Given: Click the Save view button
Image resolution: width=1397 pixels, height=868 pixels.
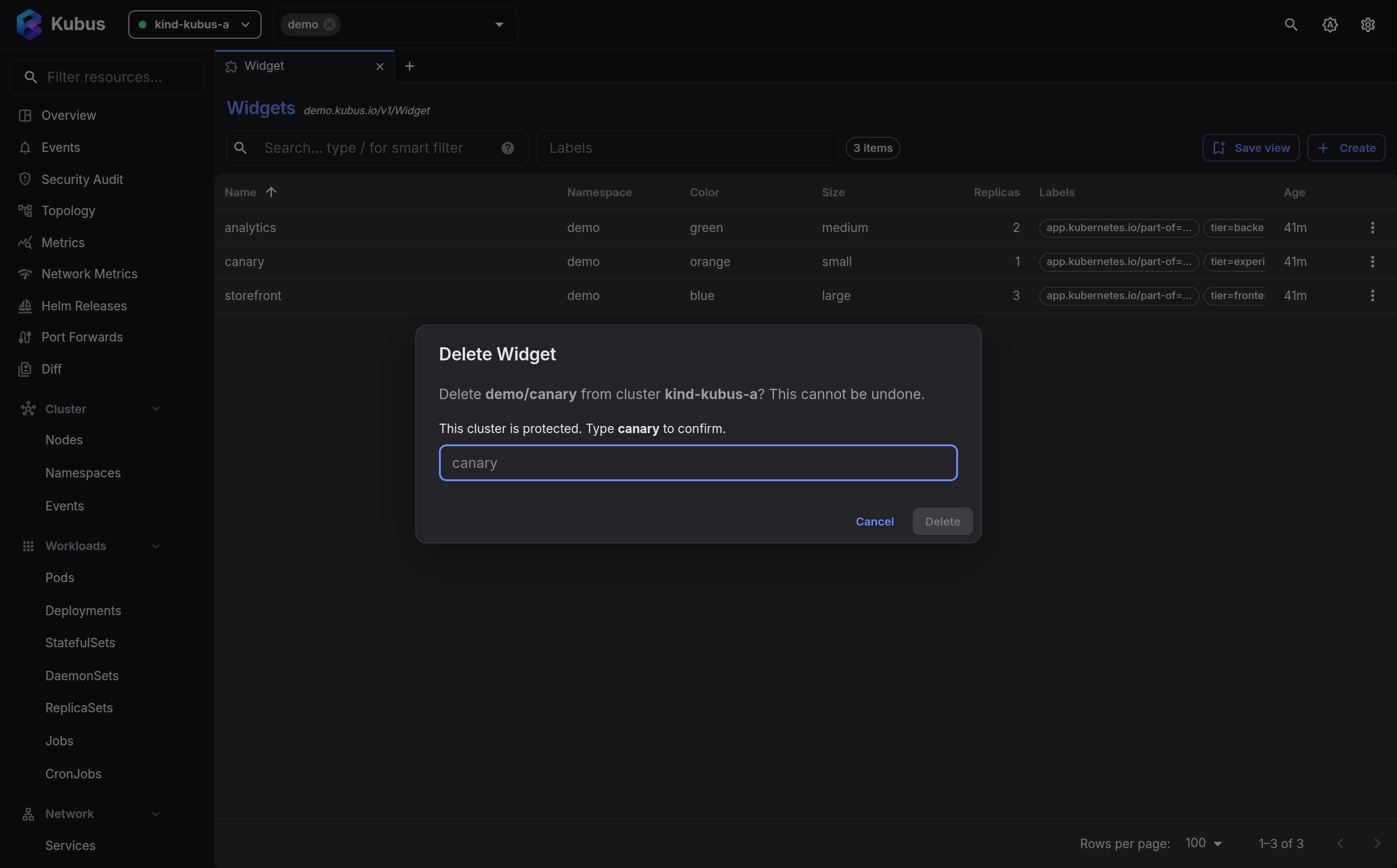Looking at the screenshot, I should tap(1251, 148).
